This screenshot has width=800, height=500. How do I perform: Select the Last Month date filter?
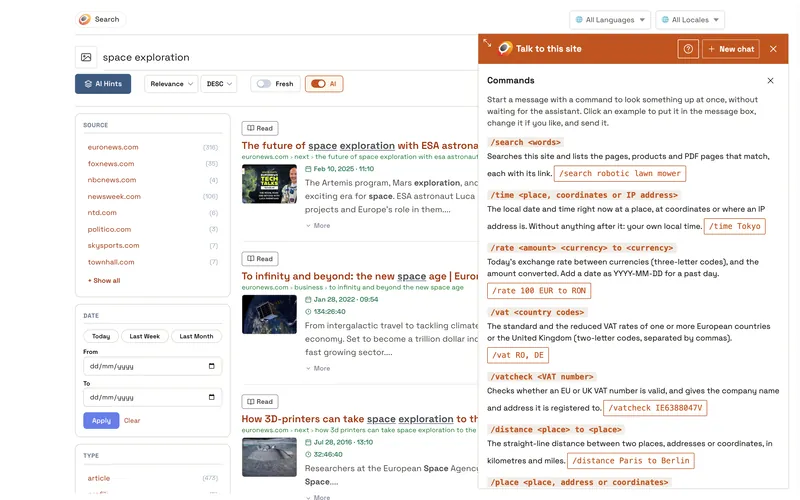(x=196, y=336)
